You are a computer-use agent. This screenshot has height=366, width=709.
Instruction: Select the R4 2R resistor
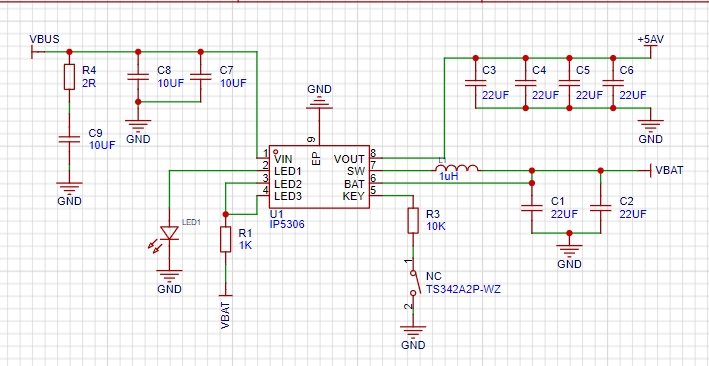(69, 76)
